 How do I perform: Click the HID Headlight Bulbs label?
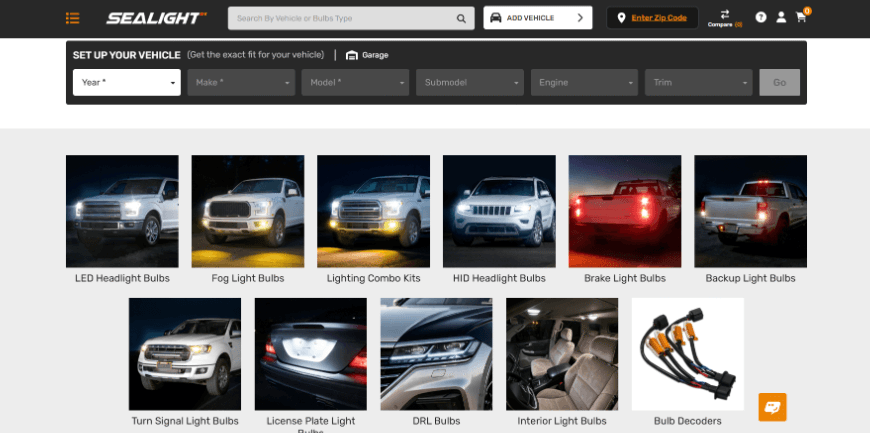(499, 278)
